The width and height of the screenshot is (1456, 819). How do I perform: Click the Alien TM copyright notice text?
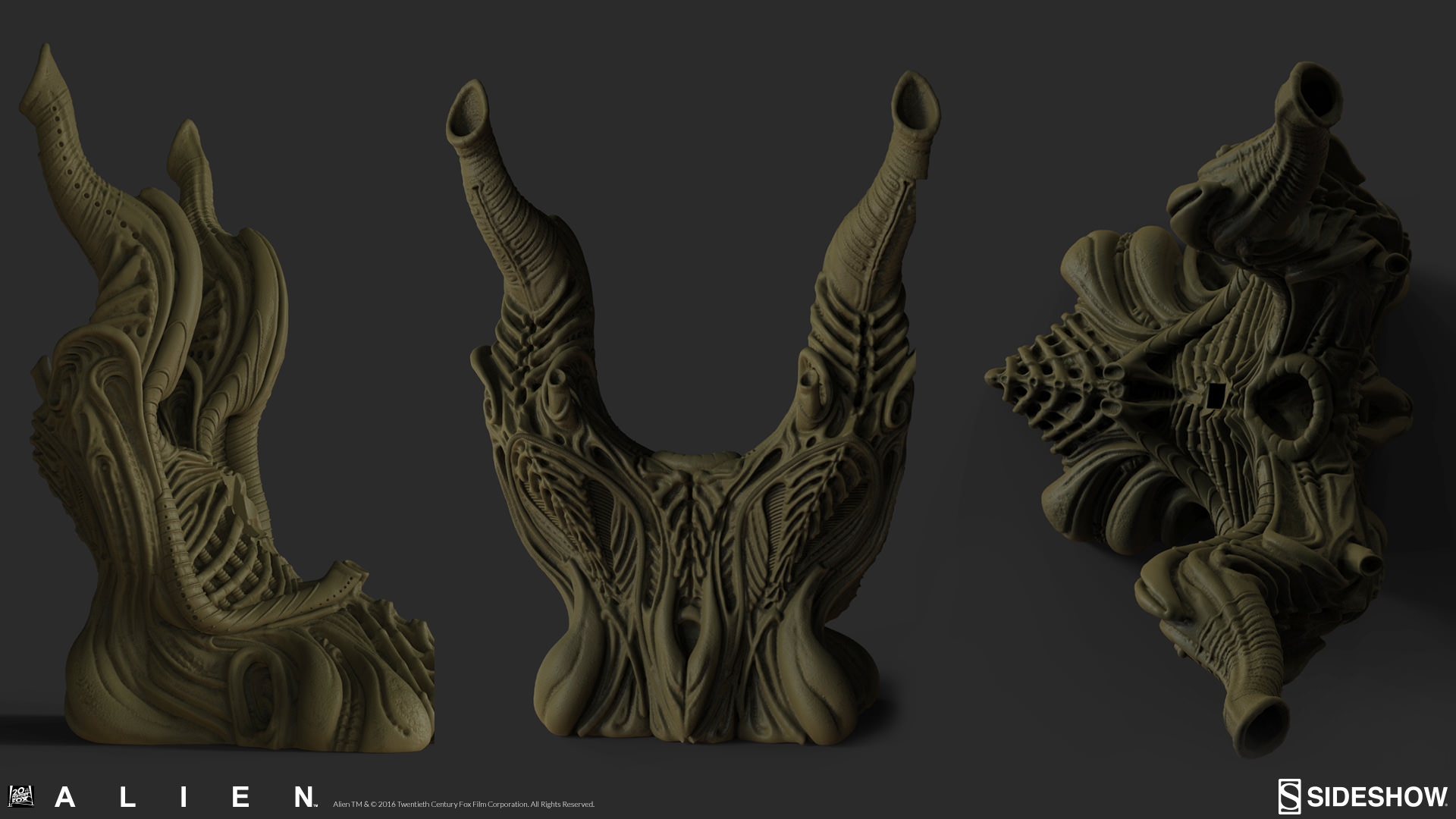(463, 804)
